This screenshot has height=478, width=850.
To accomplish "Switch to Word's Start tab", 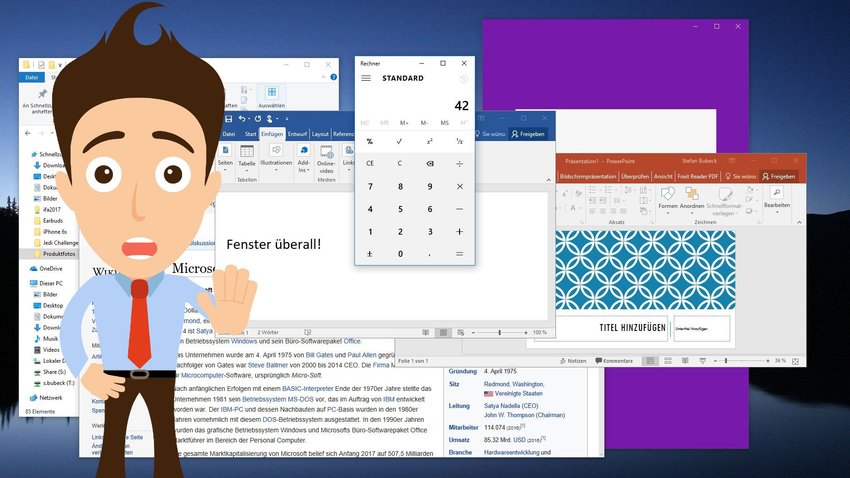I will (x=250, y=134).
